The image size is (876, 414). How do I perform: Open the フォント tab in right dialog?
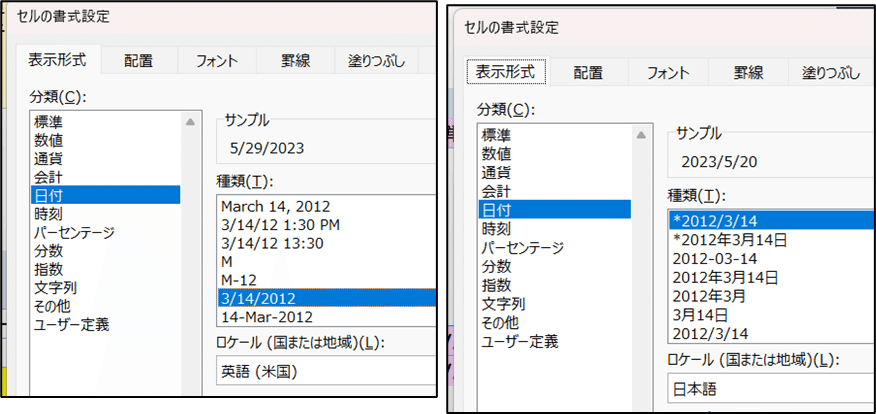(668, 73)
